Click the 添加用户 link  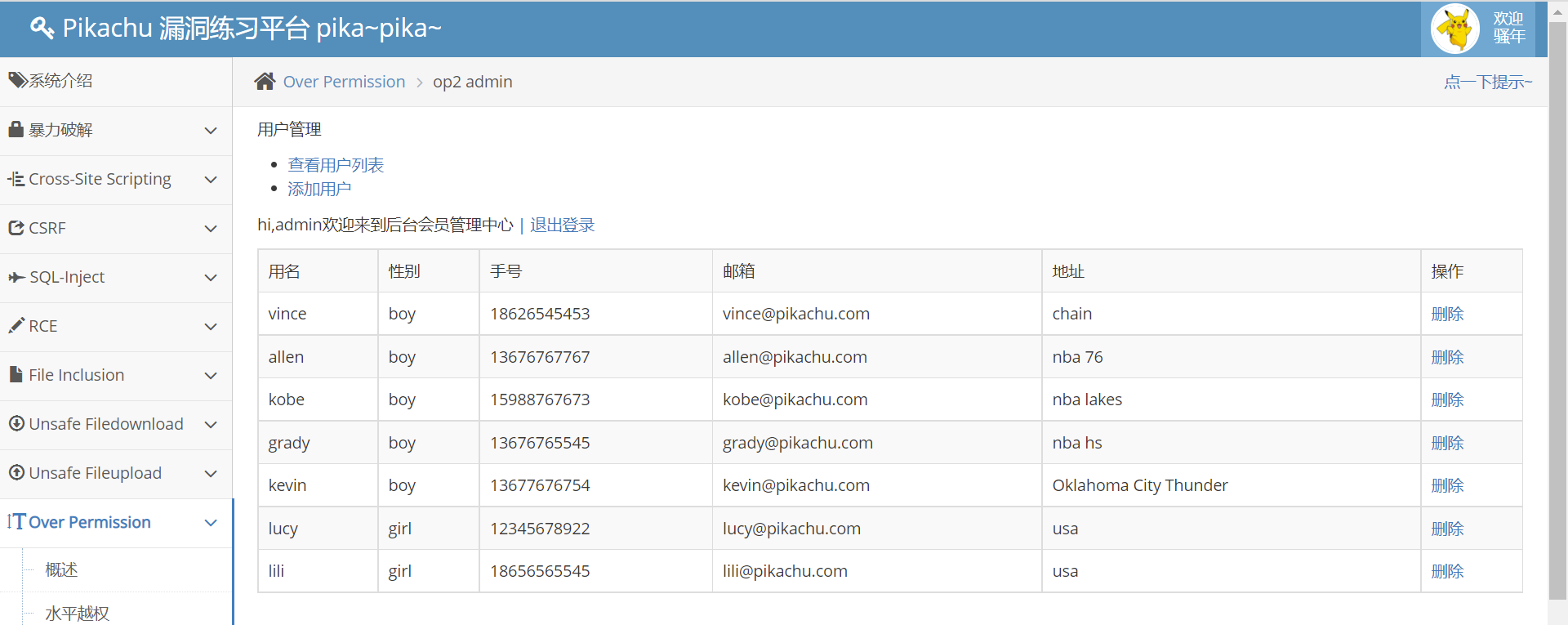[319, 189]
